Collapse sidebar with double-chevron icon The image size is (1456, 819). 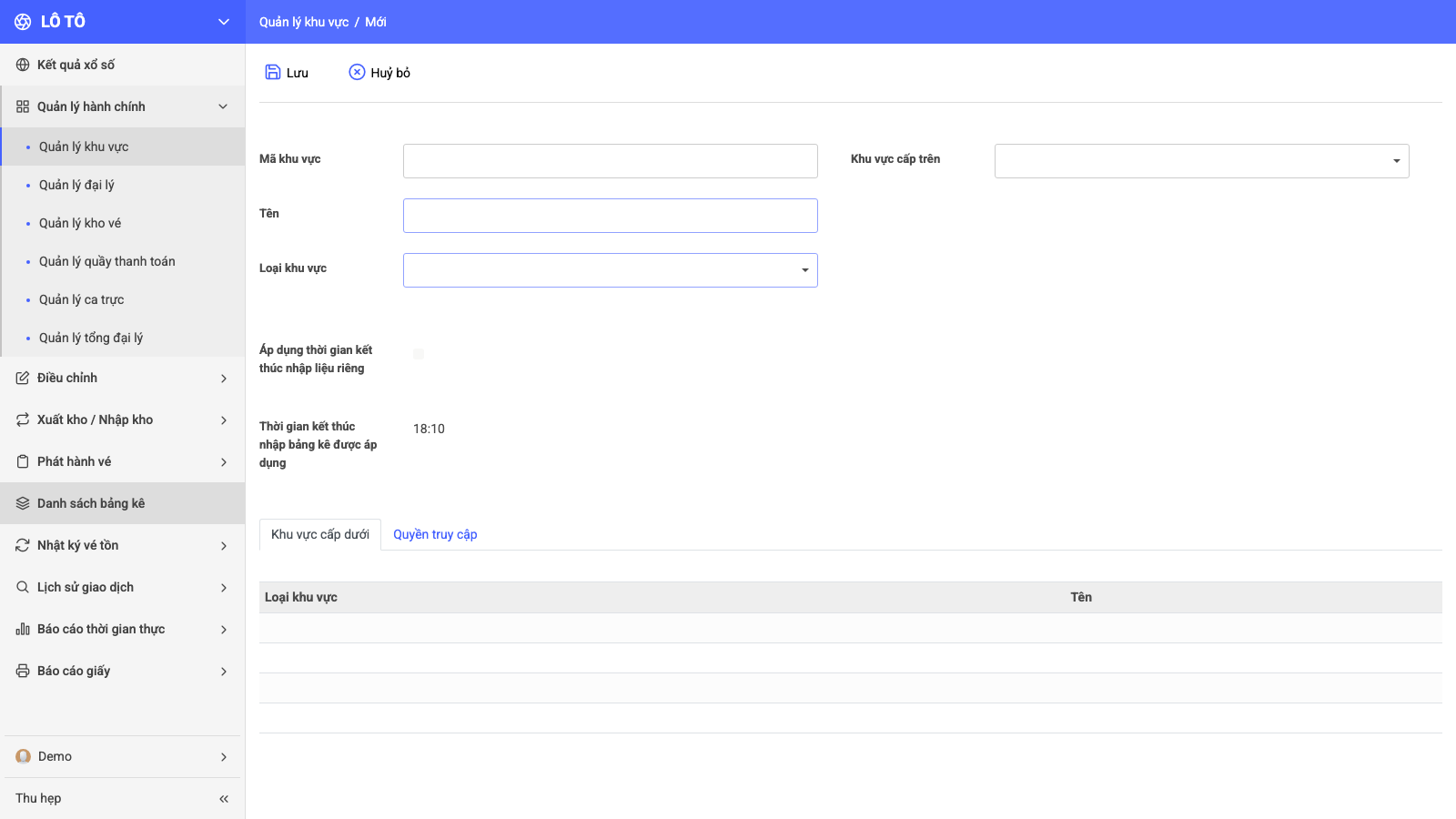[224, 798]
